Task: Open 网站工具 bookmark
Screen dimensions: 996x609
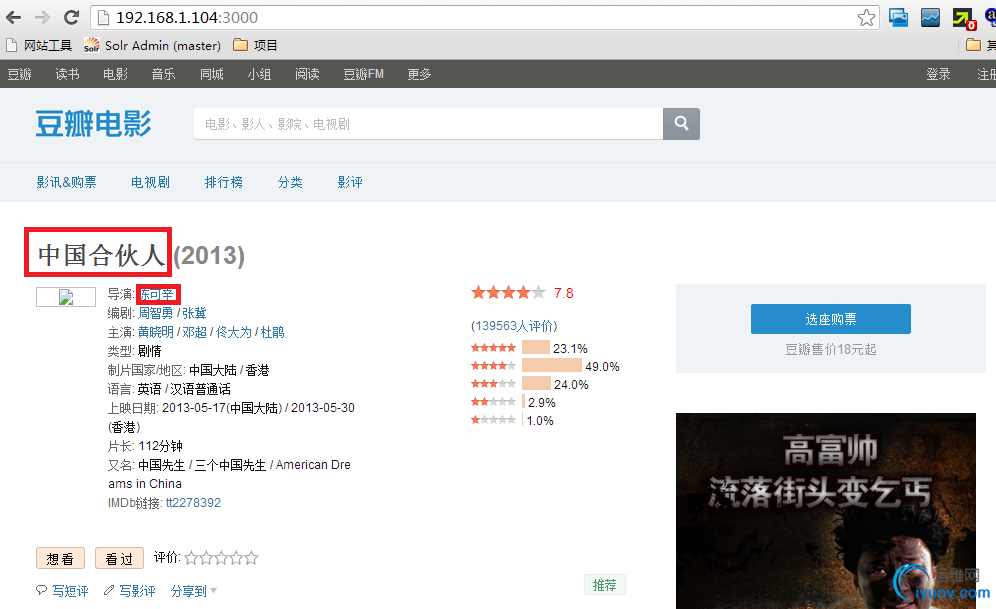Action: click(39, 45)
